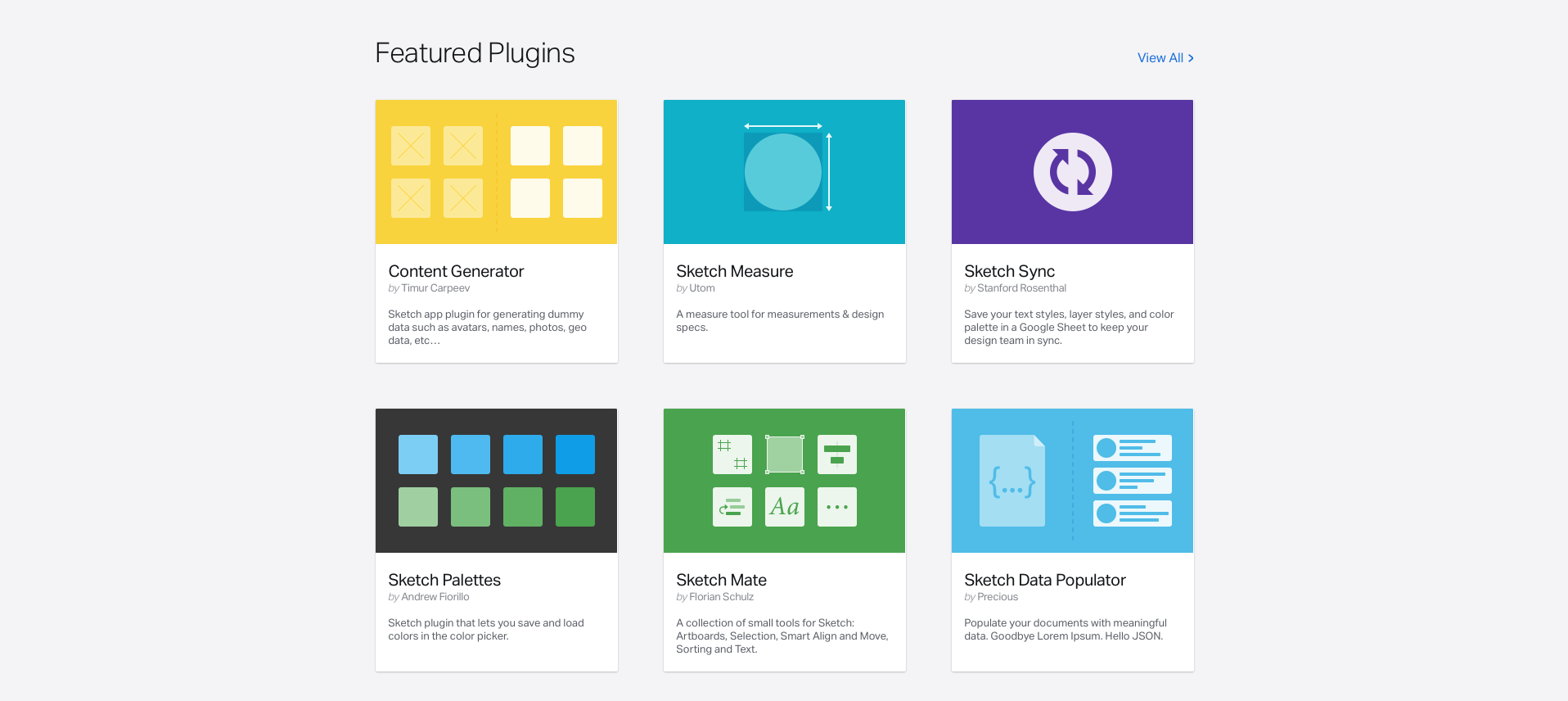Image resolution: width=1568 pixels, height=701 pixels.
Task: Click the artboard grid icon in Sketch Mate
Action: point(732,455)
